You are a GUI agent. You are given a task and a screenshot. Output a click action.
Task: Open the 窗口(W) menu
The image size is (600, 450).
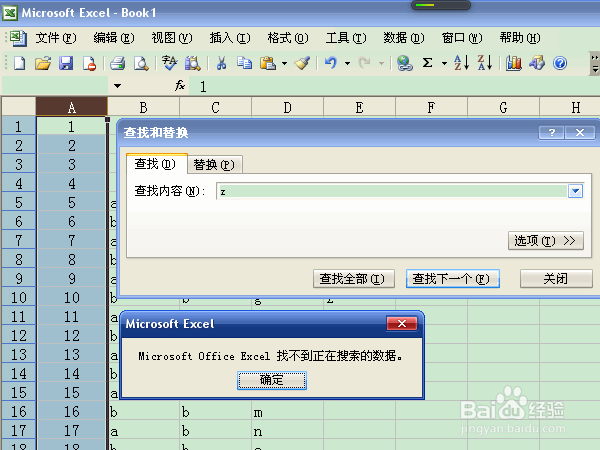462,38
